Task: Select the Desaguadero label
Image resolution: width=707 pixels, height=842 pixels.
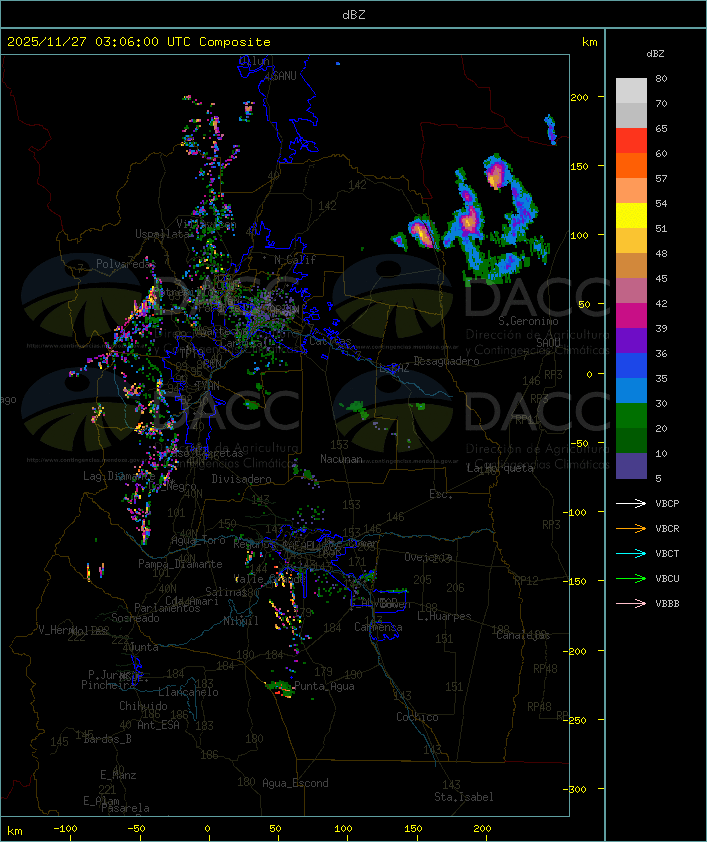Action: pos(446,361)
